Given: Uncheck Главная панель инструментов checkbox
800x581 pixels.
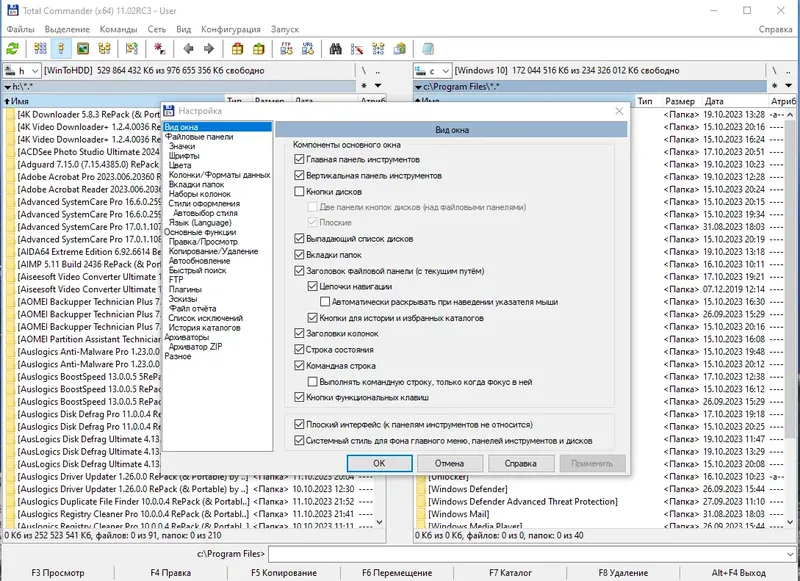Looking at the screenshot, I should coord(299,160).
